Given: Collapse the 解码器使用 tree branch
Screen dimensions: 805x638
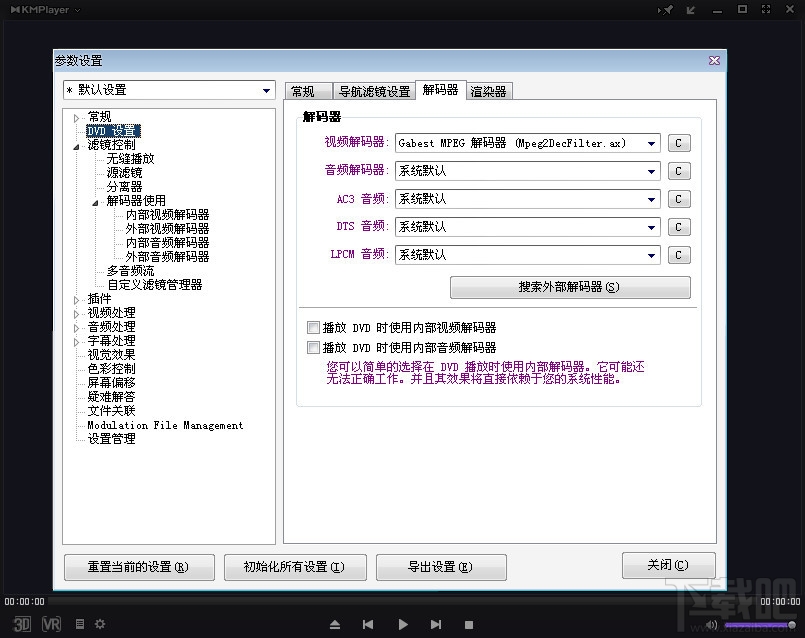Looking at the screenshot, I should tap(93, 199).
